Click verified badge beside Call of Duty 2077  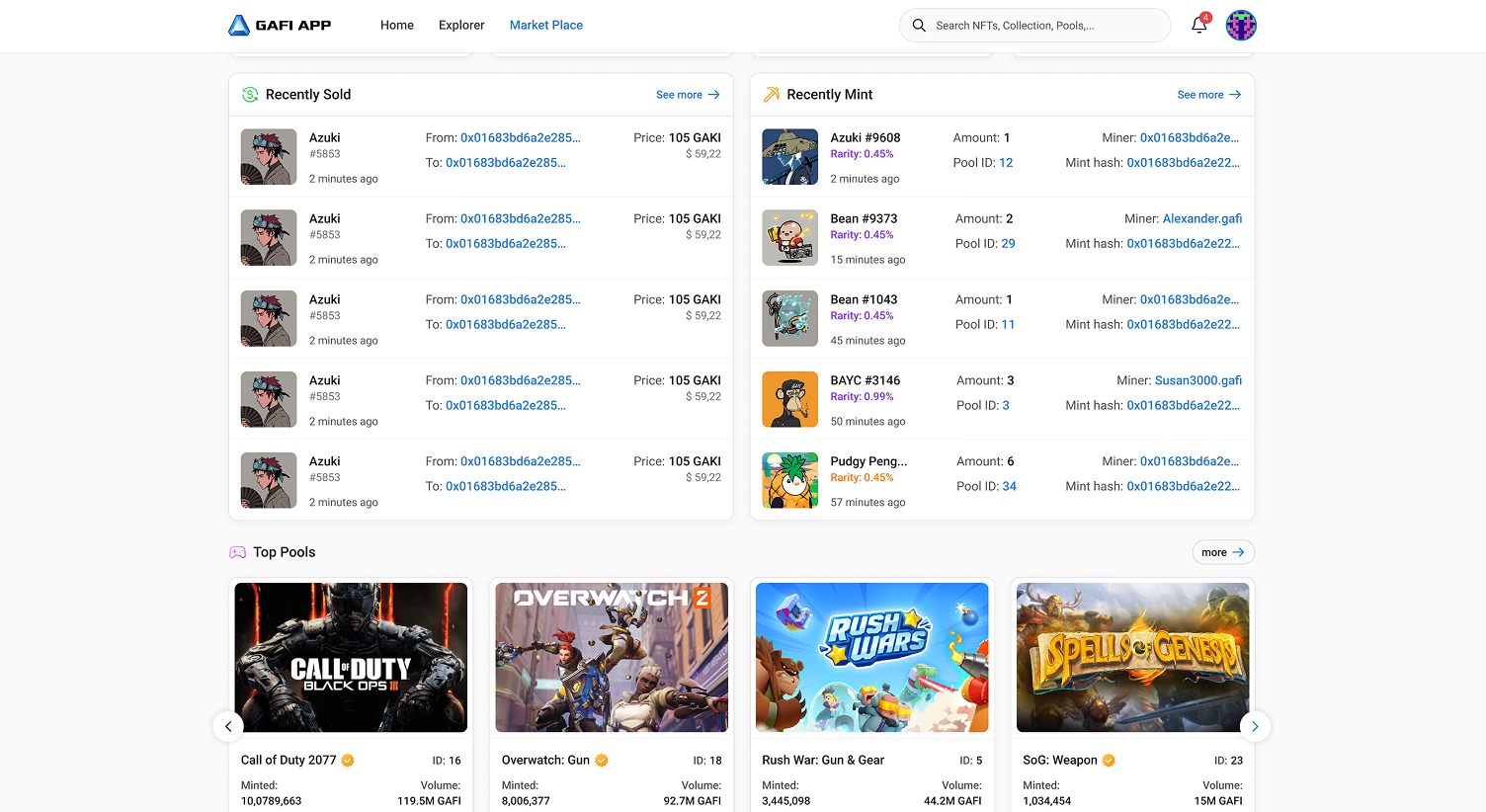coord(348,761)
